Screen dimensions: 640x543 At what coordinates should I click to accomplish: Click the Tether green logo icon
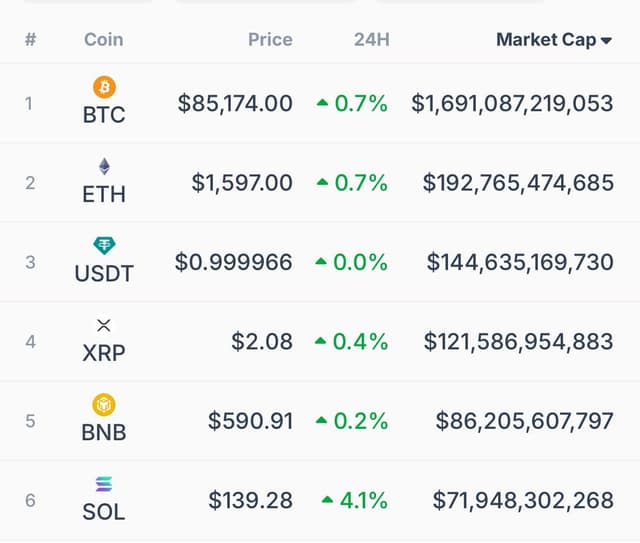104,246
